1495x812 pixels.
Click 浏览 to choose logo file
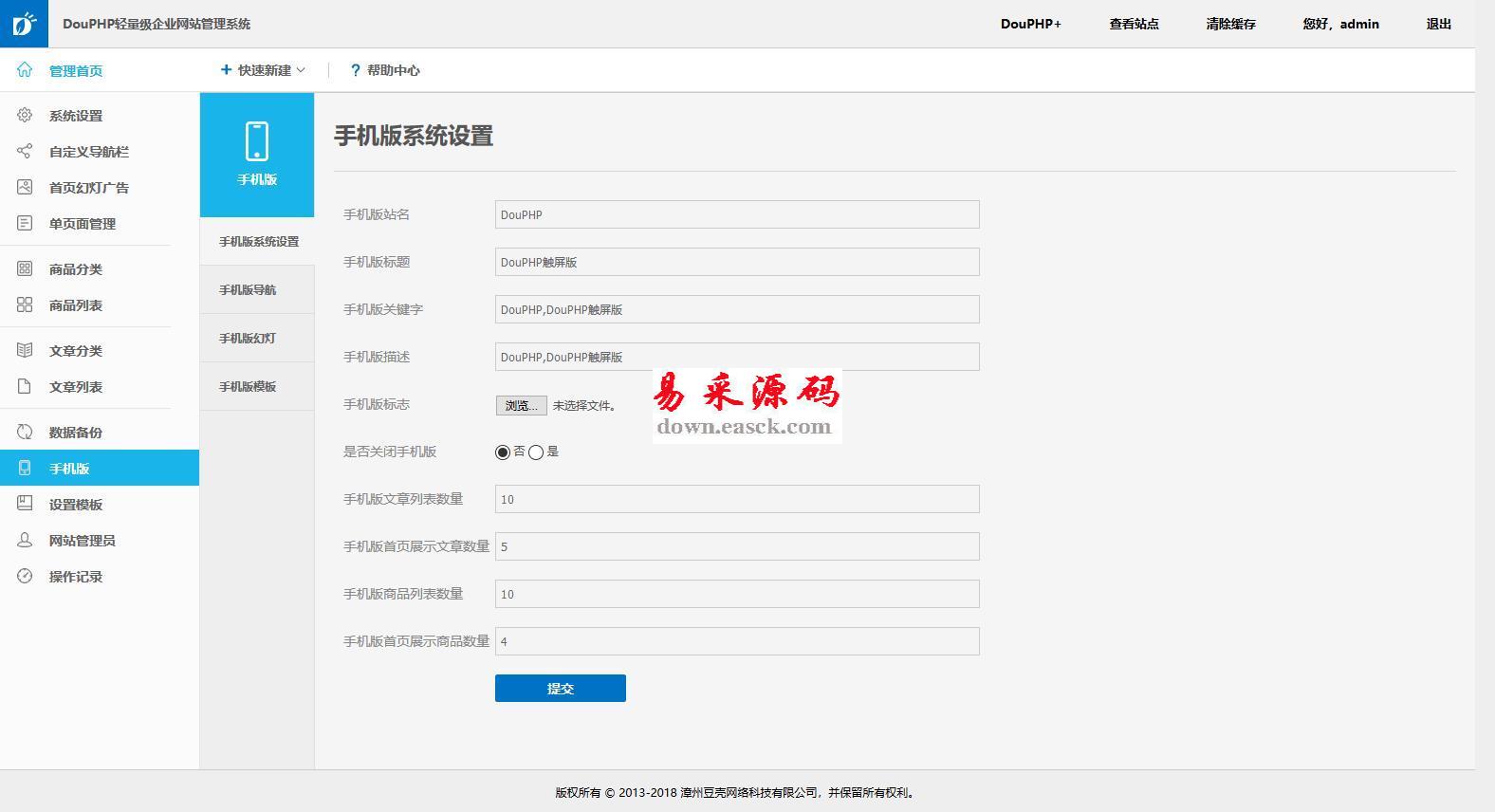pyautogui.click(x=521, y=405)
